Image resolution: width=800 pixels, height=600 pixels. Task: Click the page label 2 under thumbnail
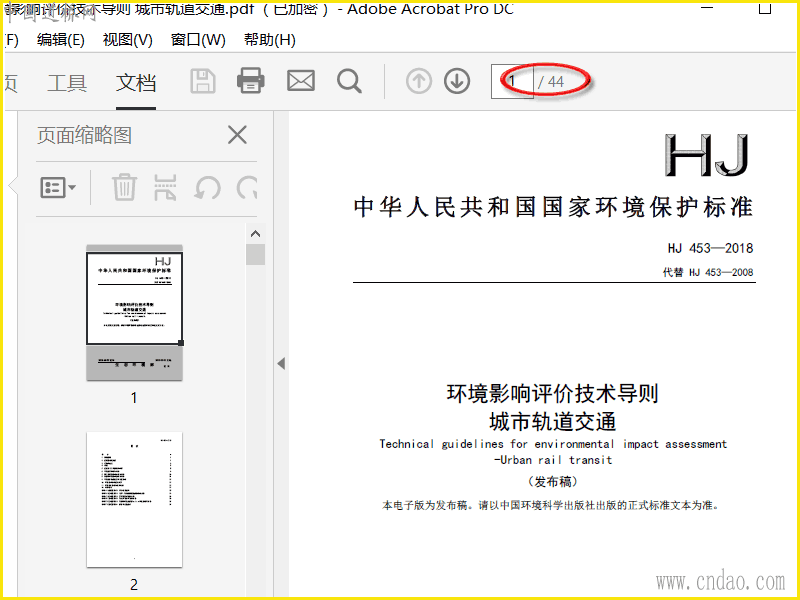pyautogui.click(x=134, y=585)
